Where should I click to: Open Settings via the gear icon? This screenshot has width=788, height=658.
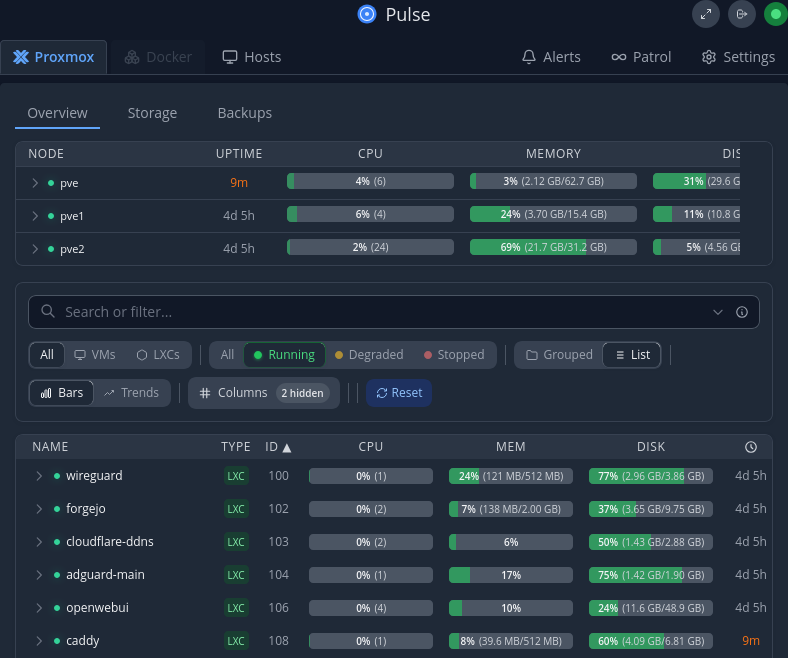click(709, 57)
